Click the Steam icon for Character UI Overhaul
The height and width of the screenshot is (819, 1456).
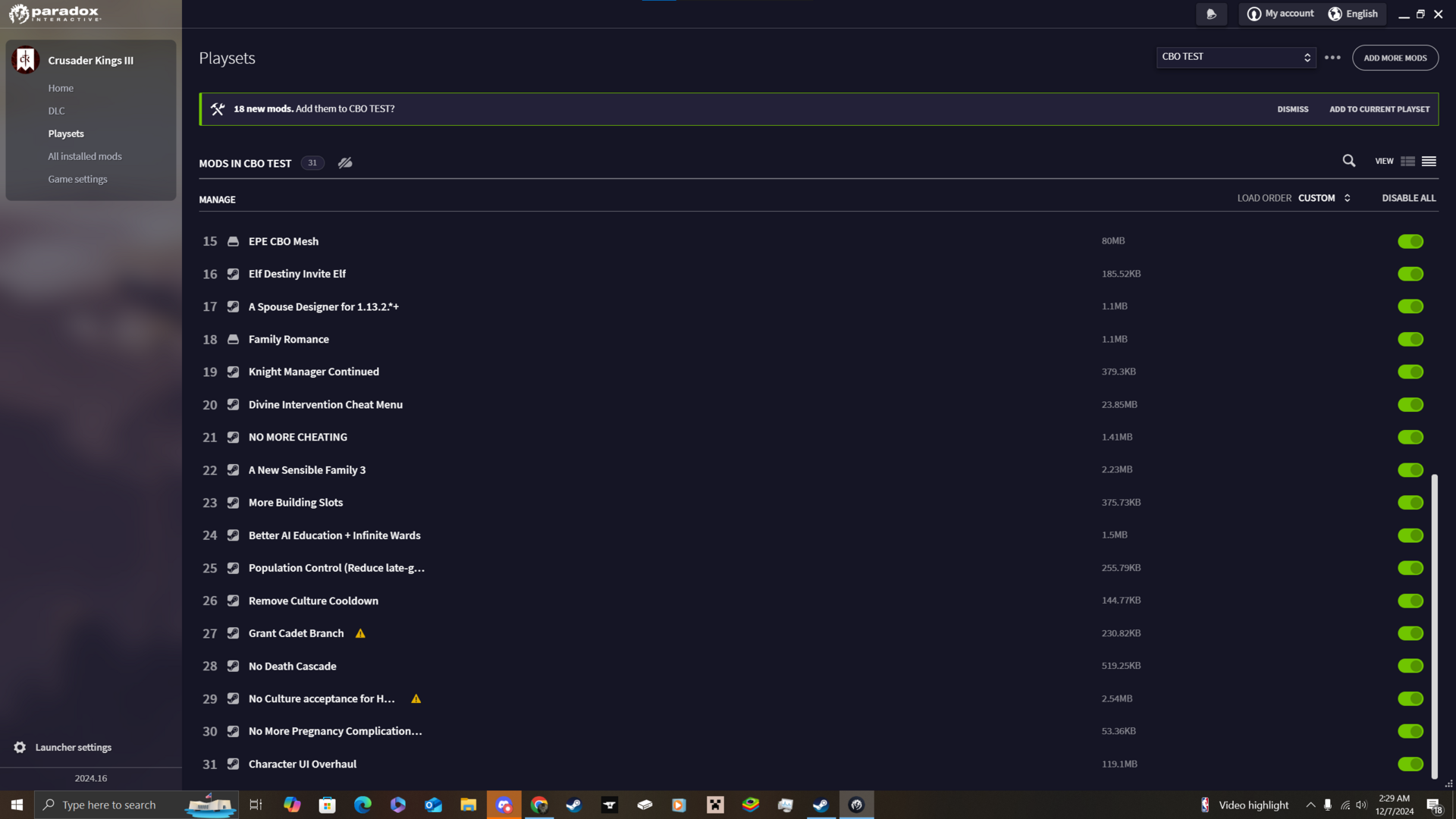(234, 764)
